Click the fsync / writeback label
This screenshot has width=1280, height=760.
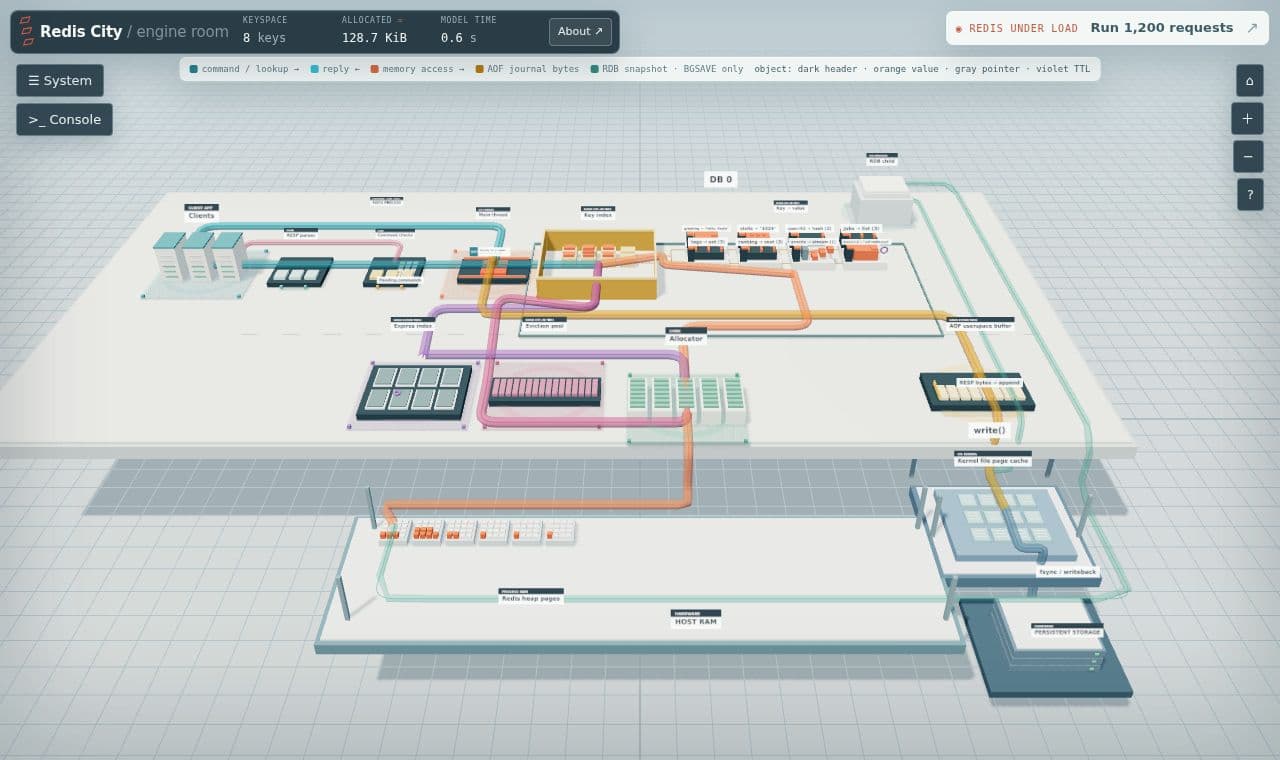pyautogui.click(x=1068, y=572)
